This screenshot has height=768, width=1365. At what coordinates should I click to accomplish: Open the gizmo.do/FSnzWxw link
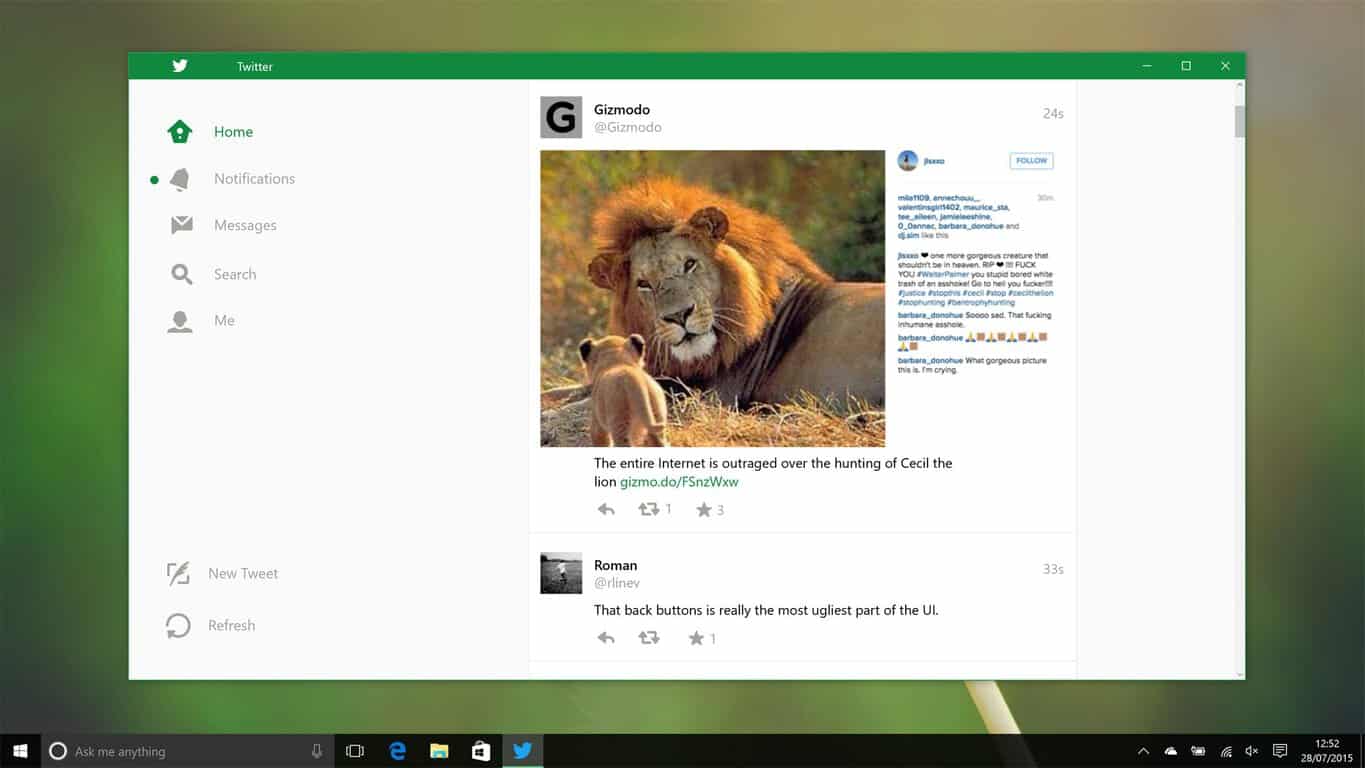tap(679, 482)
